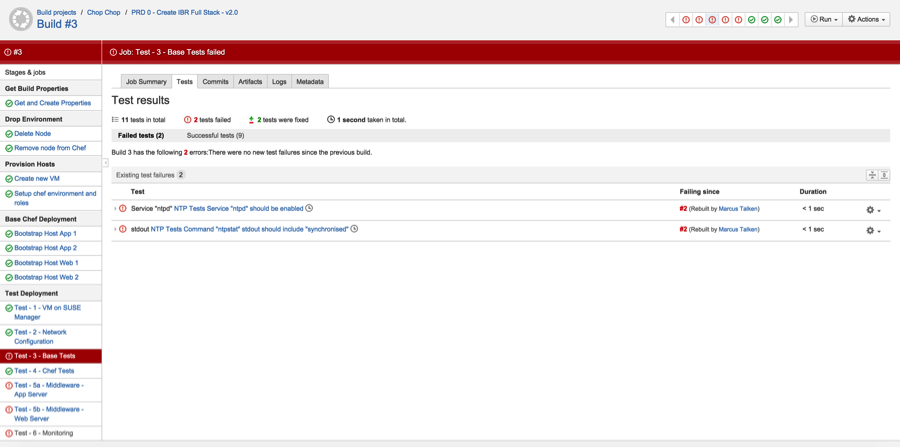Screen dimensions: 900x448
Task: Click the Bamboo logo icon
Action: click(x=20, y=19)
